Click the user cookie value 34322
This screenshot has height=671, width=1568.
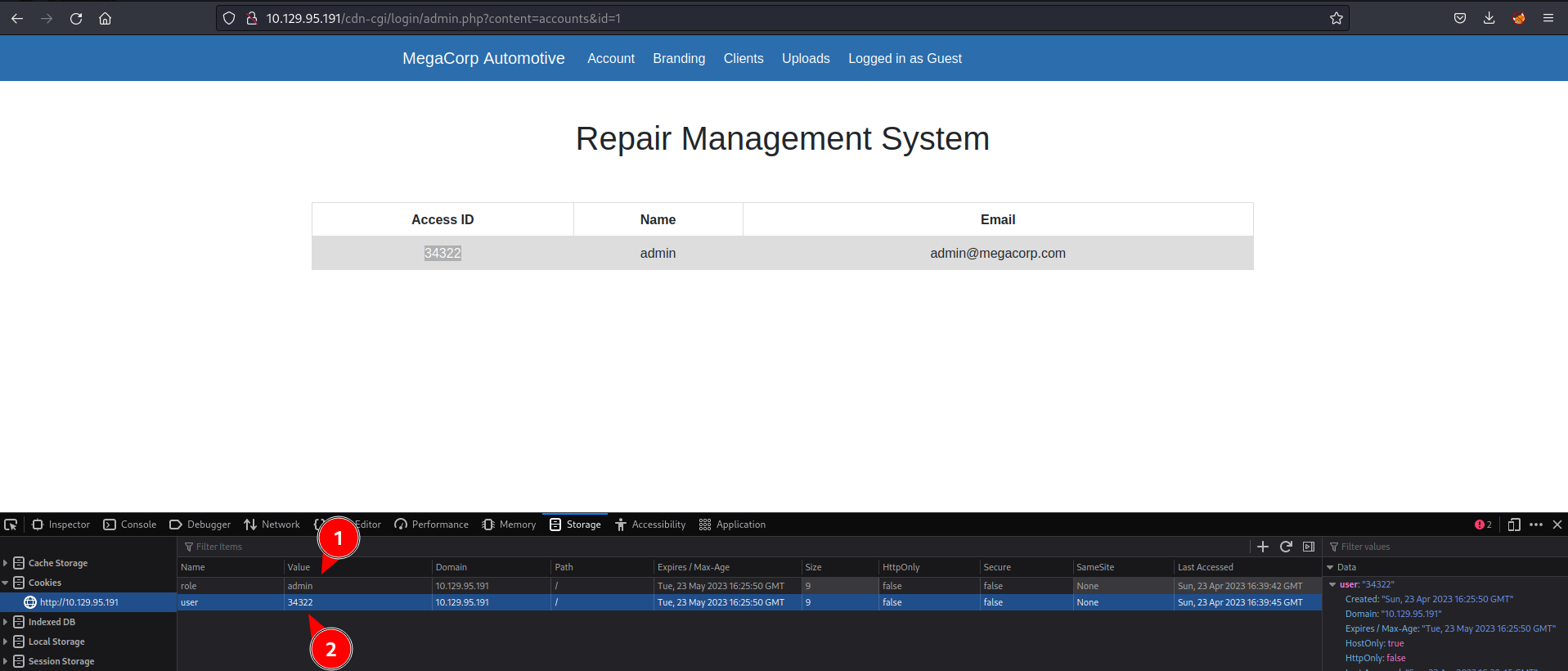click(300, 602)
